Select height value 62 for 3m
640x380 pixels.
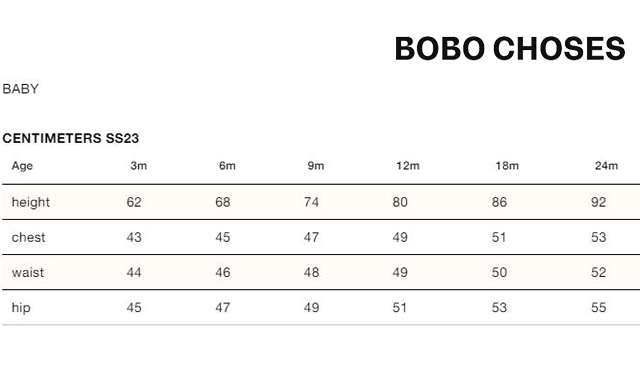point(134,202)
